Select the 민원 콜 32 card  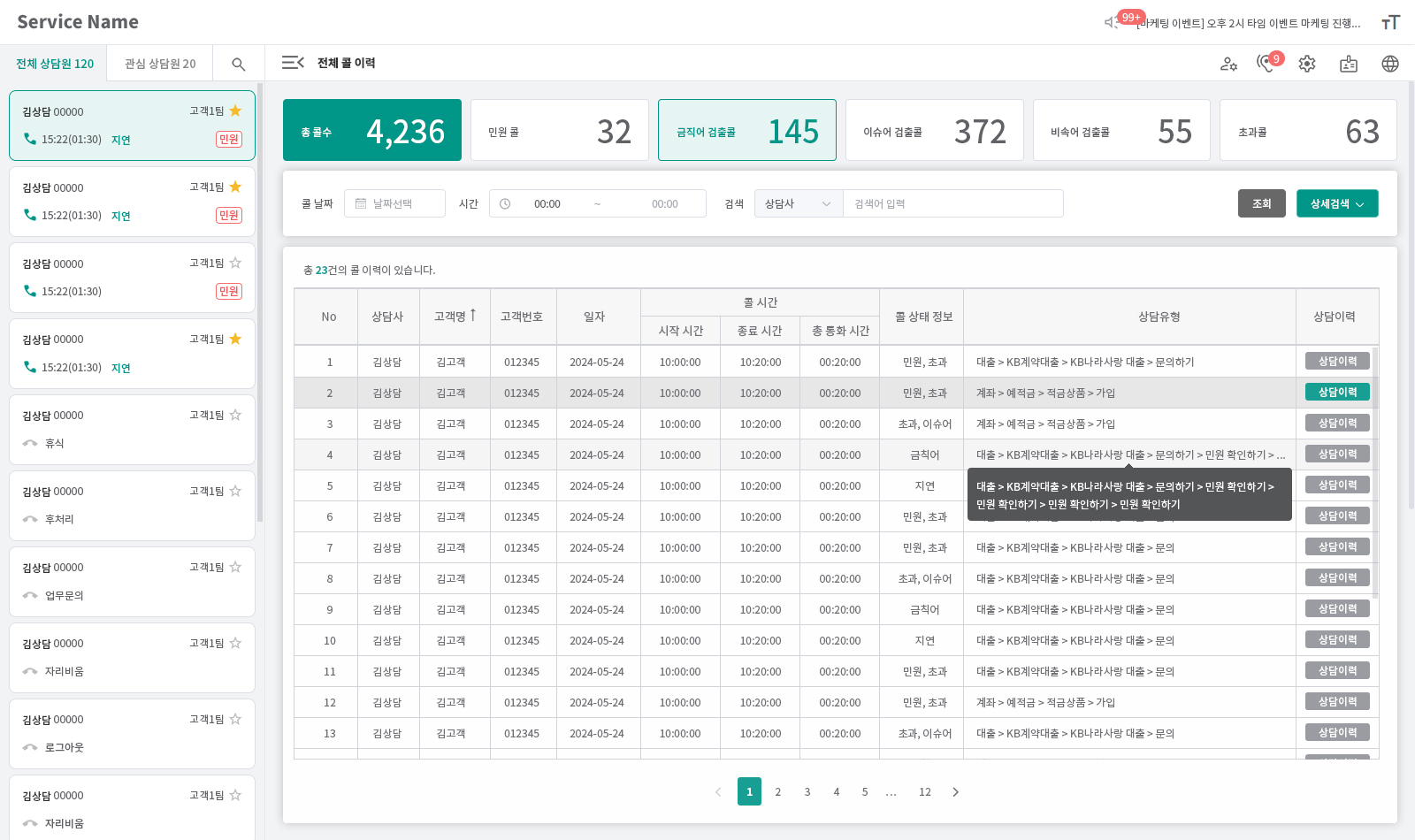tap(560, 130)
